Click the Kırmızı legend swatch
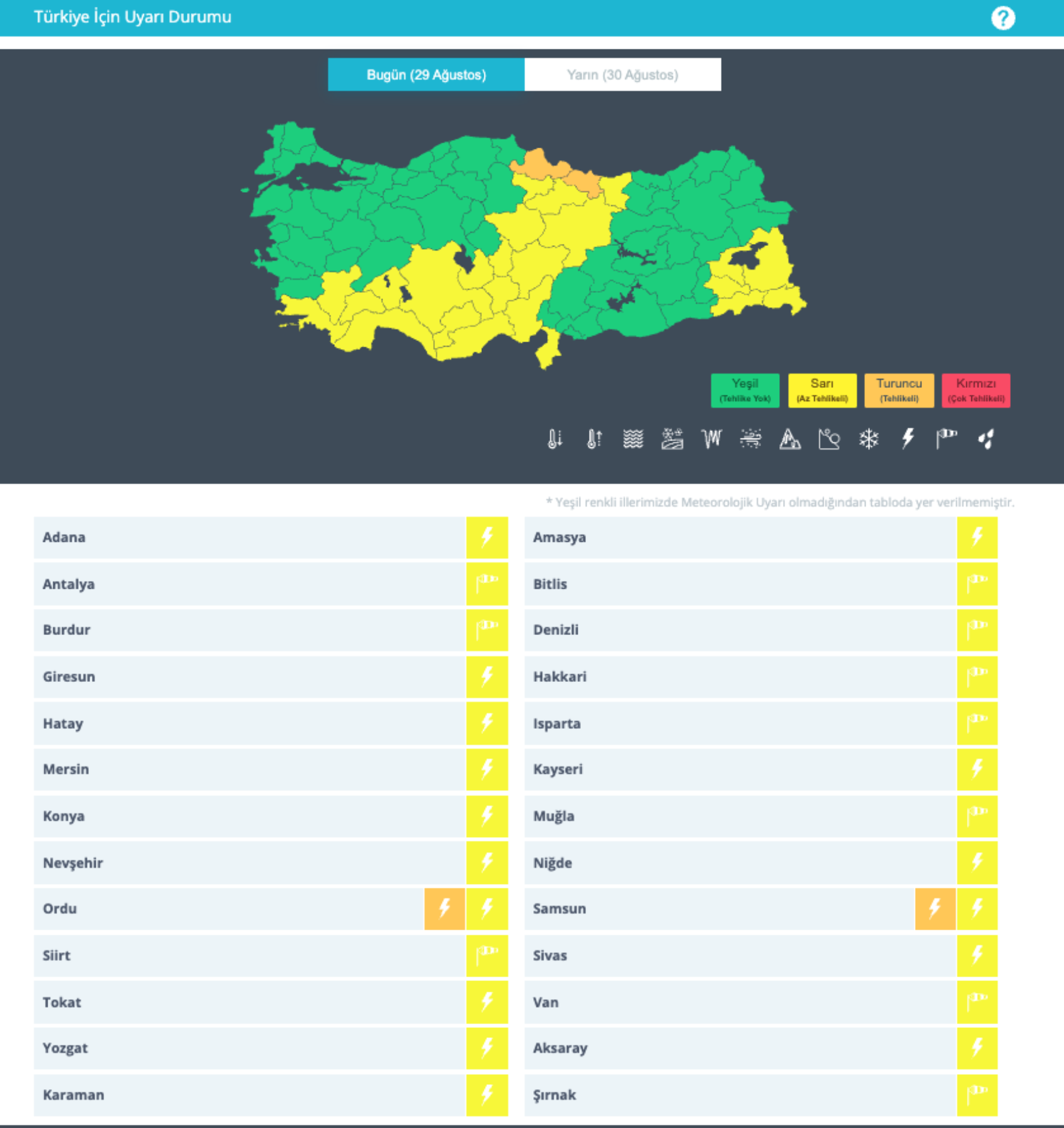This screenshot has width=1064, height=1128. [976, 390]
